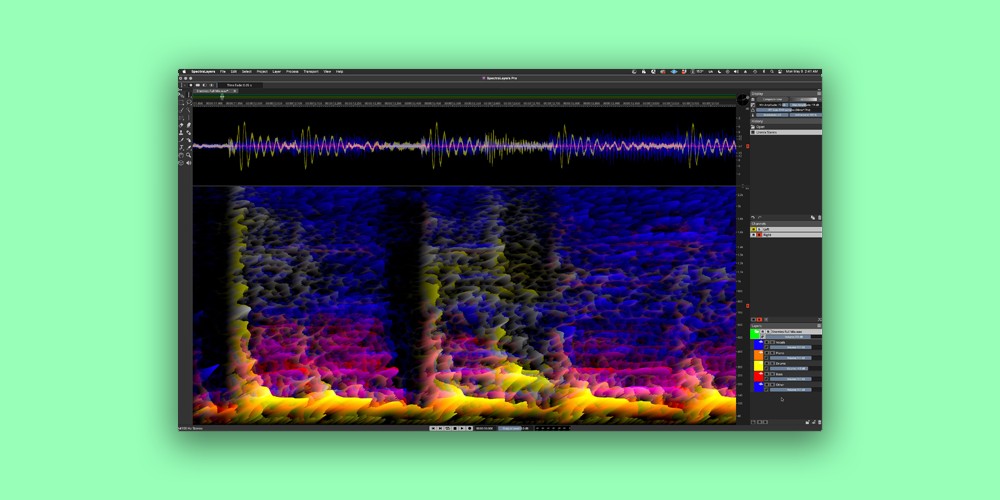Select the Hand pan tool in toolbox
The image size is (1000, 500).
181,155
